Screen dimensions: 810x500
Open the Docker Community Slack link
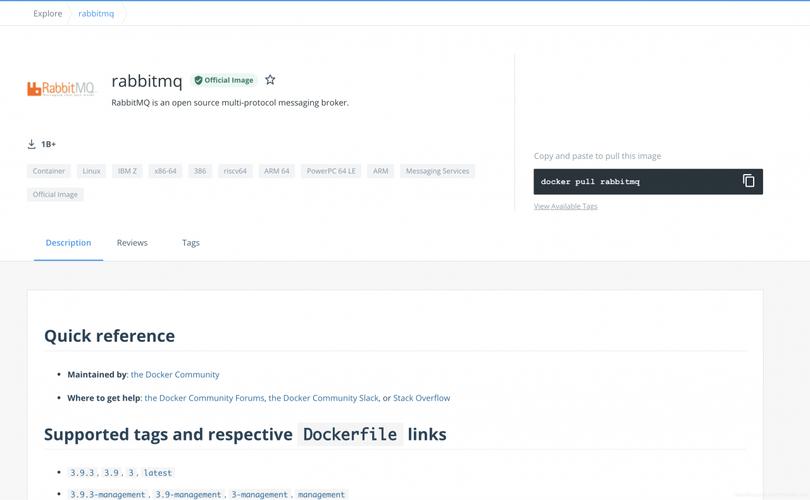(x=323, y=398)
